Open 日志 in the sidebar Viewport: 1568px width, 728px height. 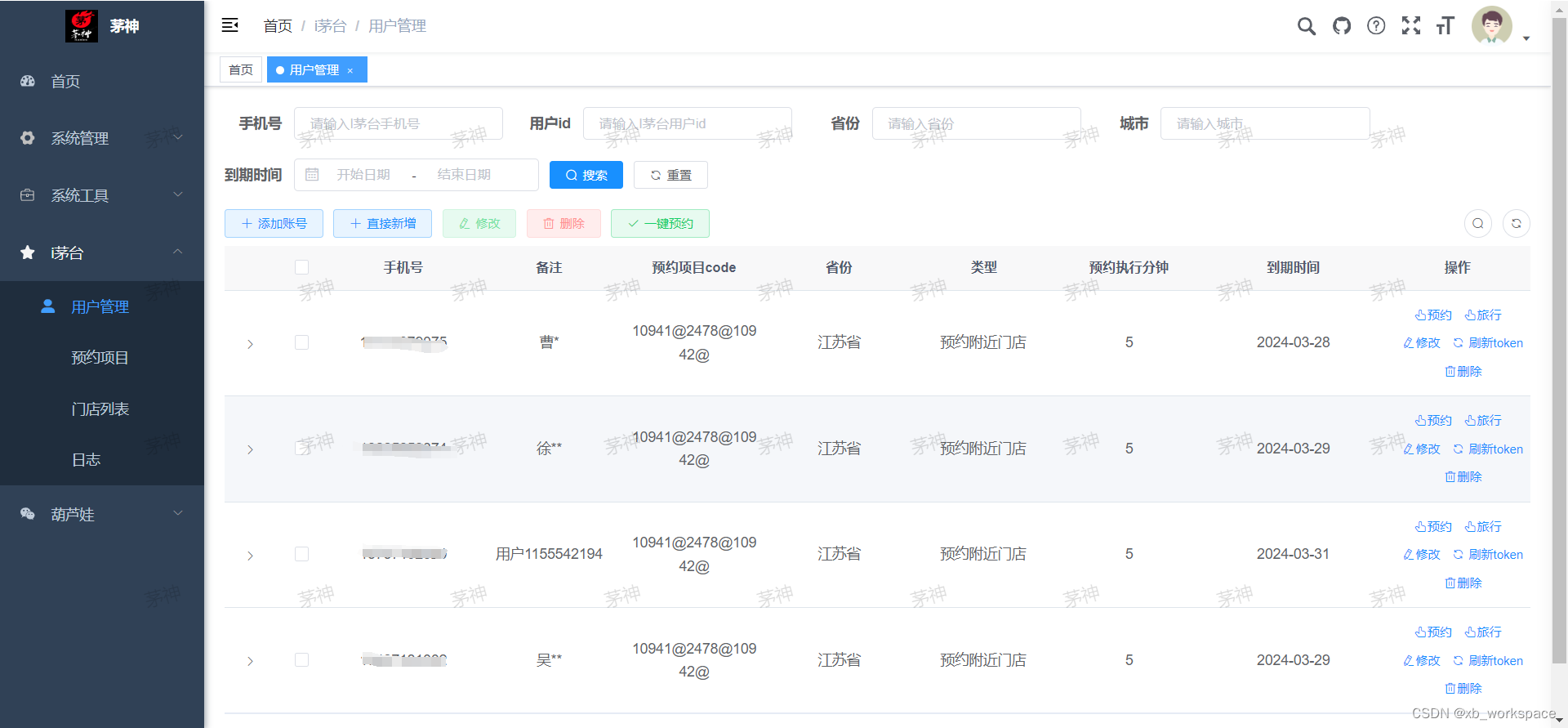(x=102, y=459)
